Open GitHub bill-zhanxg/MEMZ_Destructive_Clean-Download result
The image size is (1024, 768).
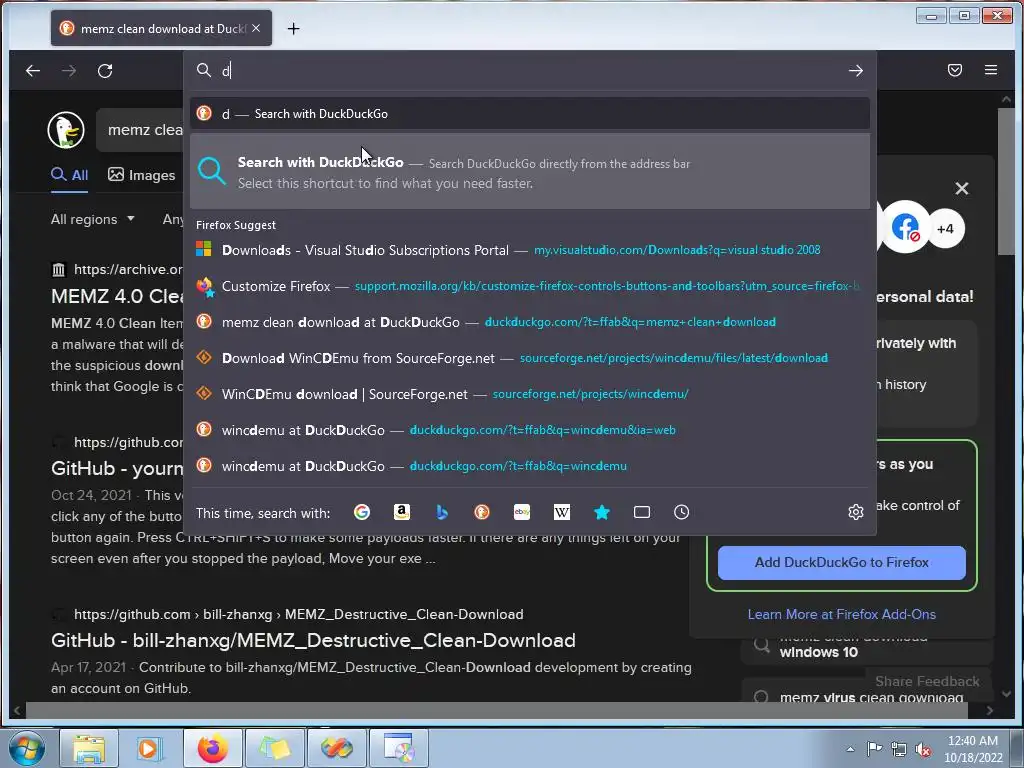(x=313, y=641)
